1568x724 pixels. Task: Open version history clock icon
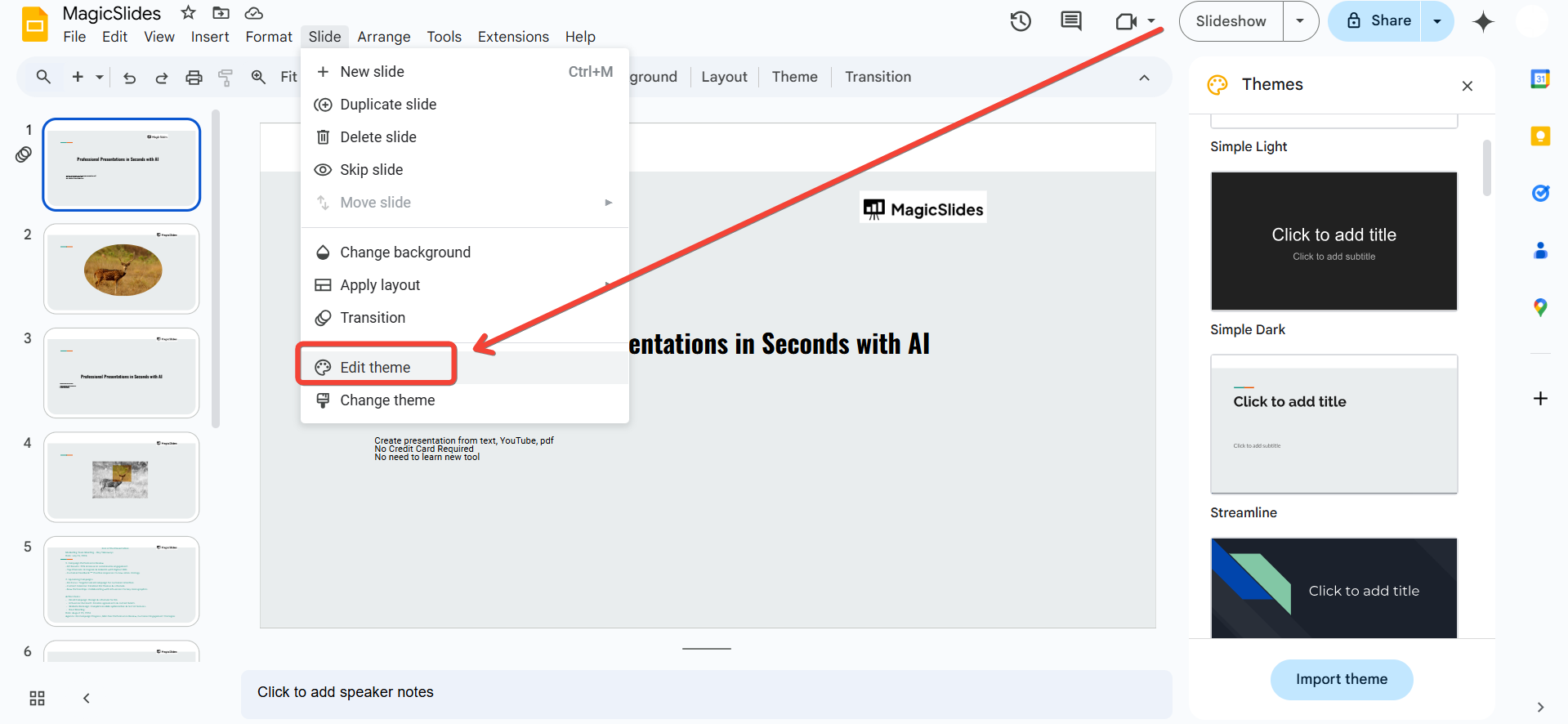click(x=1021, y=21)
